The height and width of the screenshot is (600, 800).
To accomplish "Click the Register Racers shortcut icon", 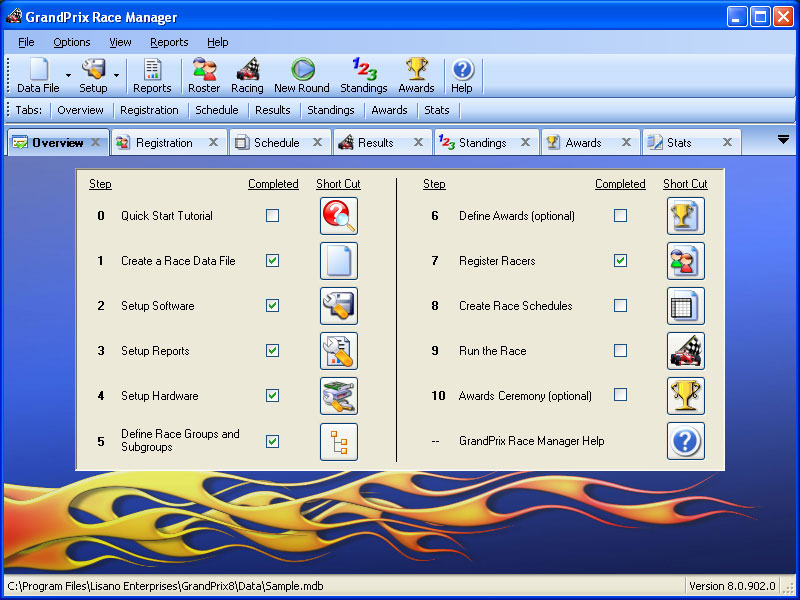I will (x=686, y=261).
